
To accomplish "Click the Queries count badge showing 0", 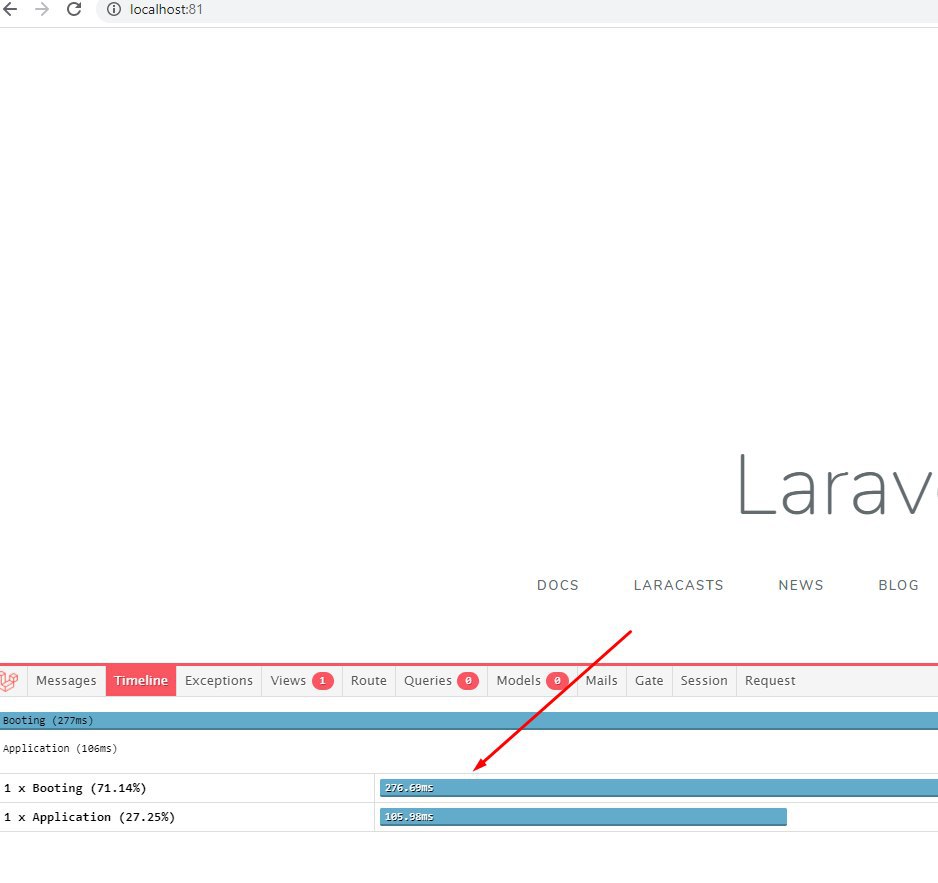I will (x=468, y=681).
